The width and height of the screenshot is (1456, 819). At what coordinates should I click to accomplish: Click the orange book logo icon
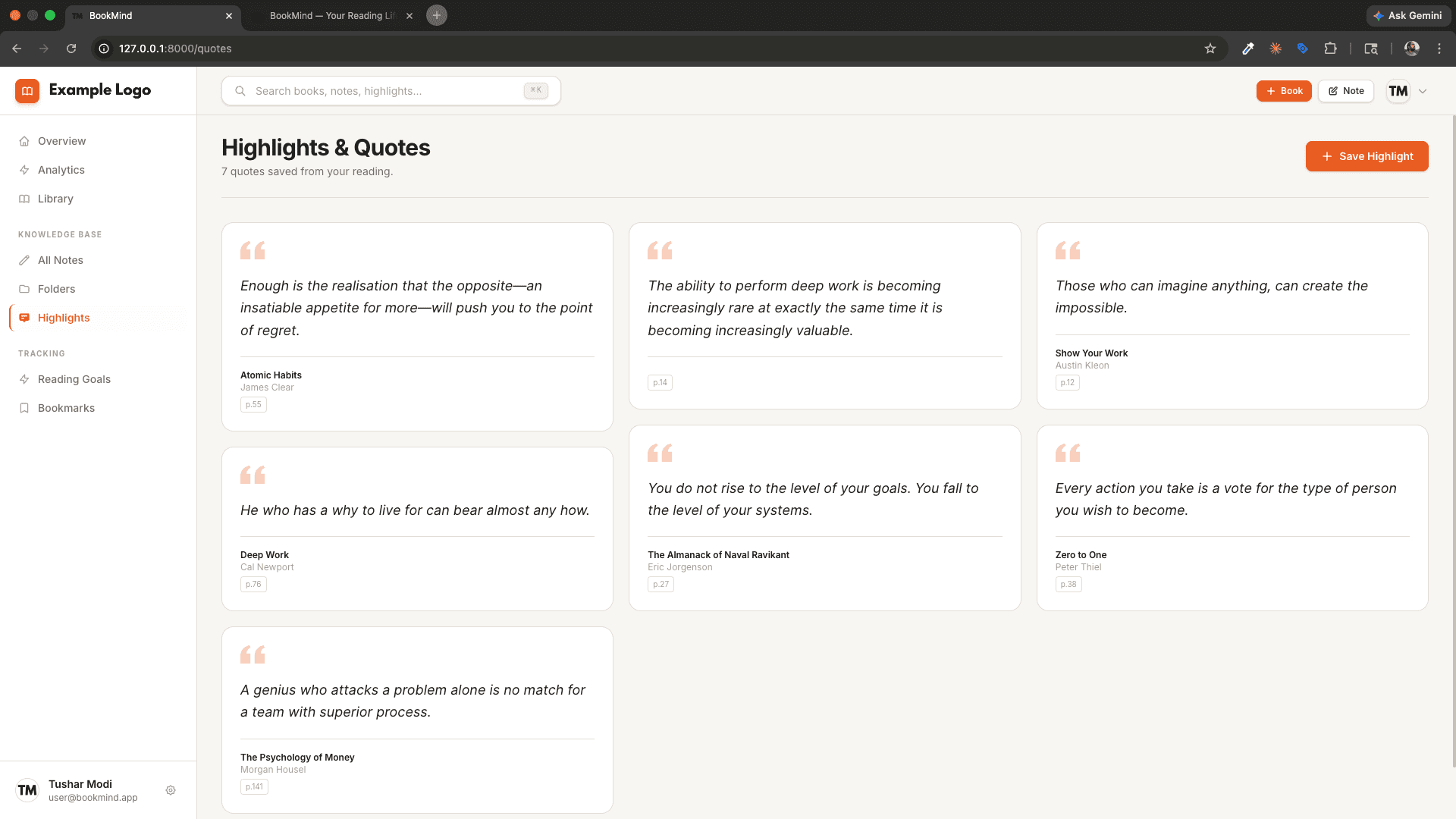click(27, 91)
